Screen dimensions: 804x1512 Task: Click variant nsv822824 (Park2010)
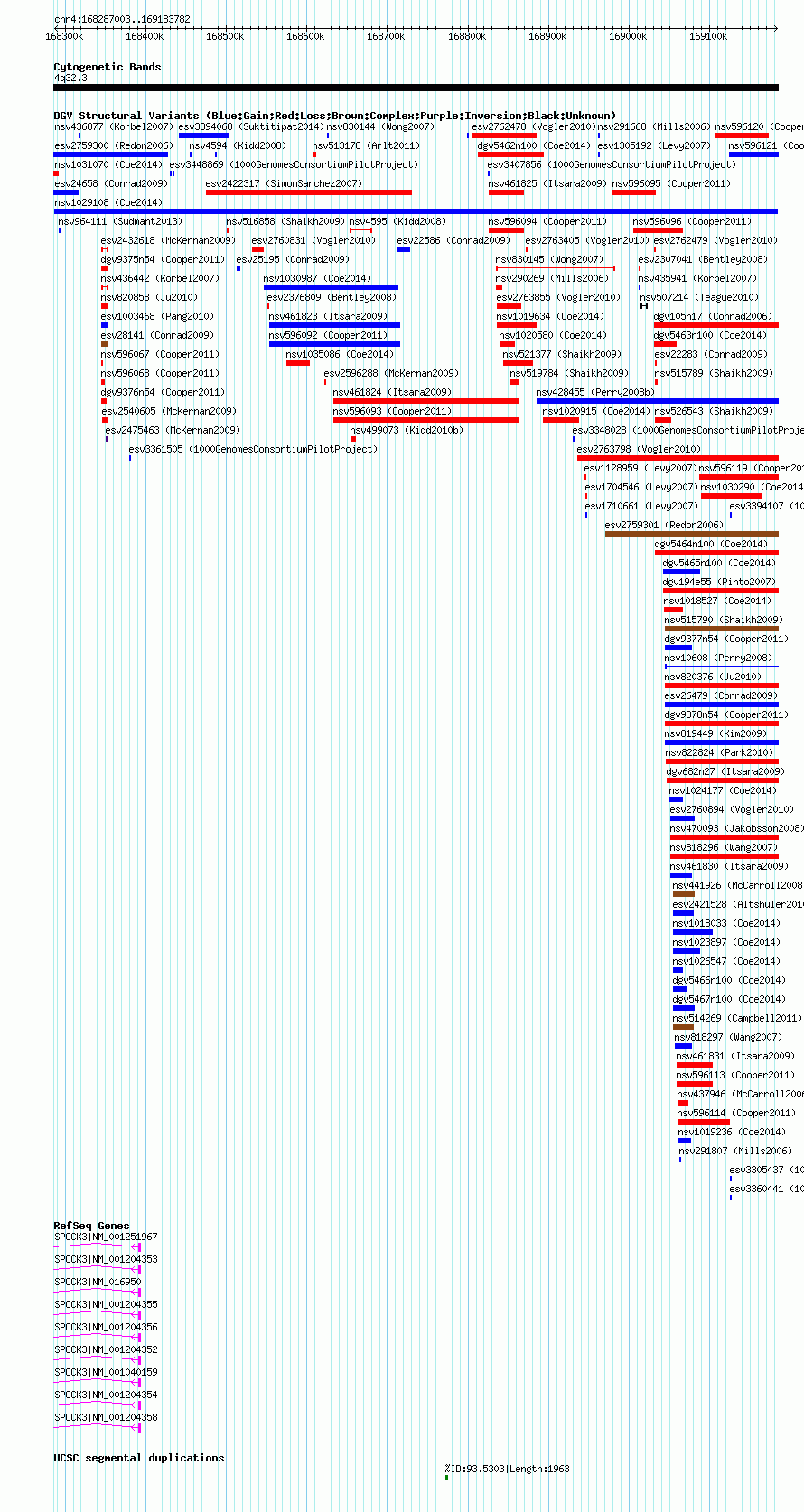720,752
